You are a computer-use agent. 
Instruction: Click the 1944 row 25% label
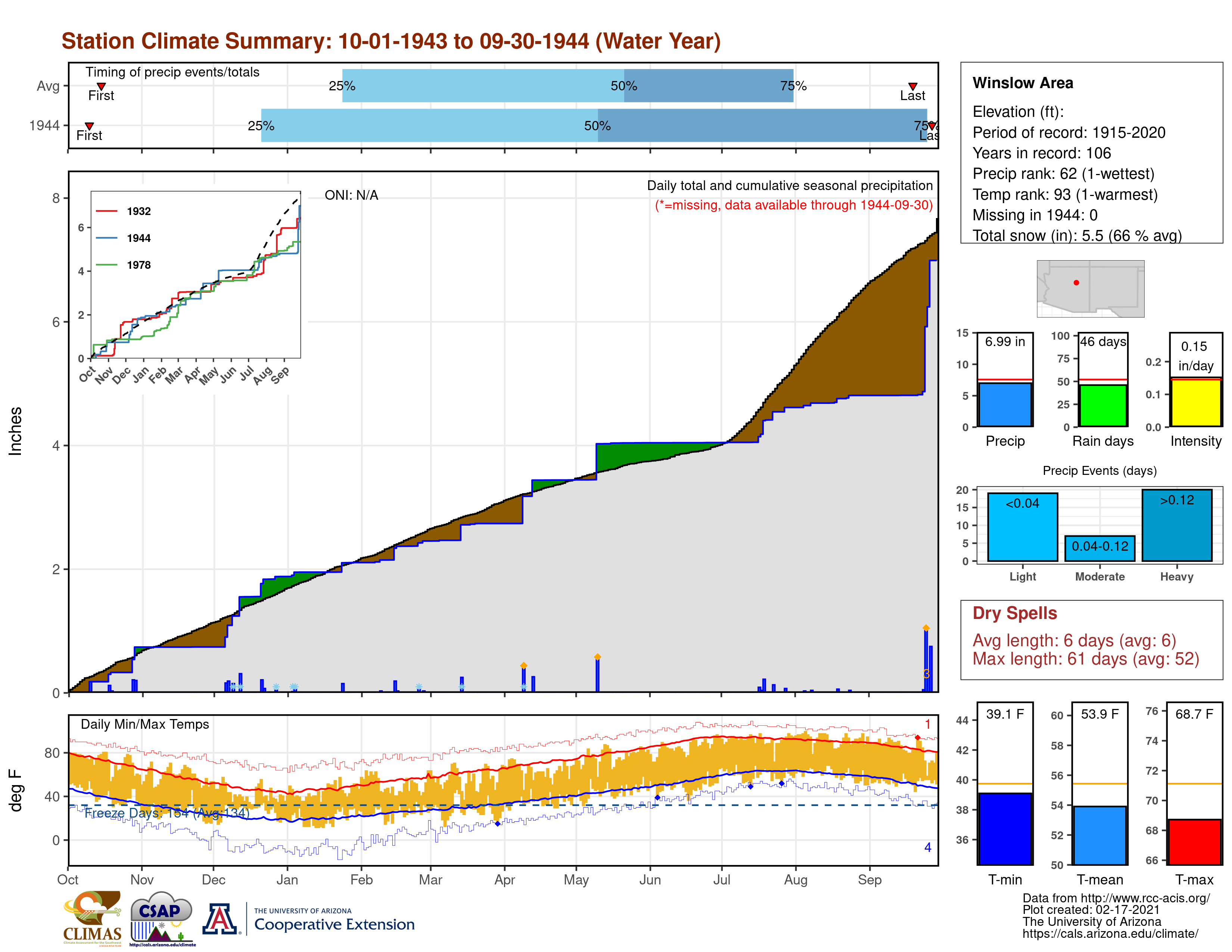click(261, 126)
